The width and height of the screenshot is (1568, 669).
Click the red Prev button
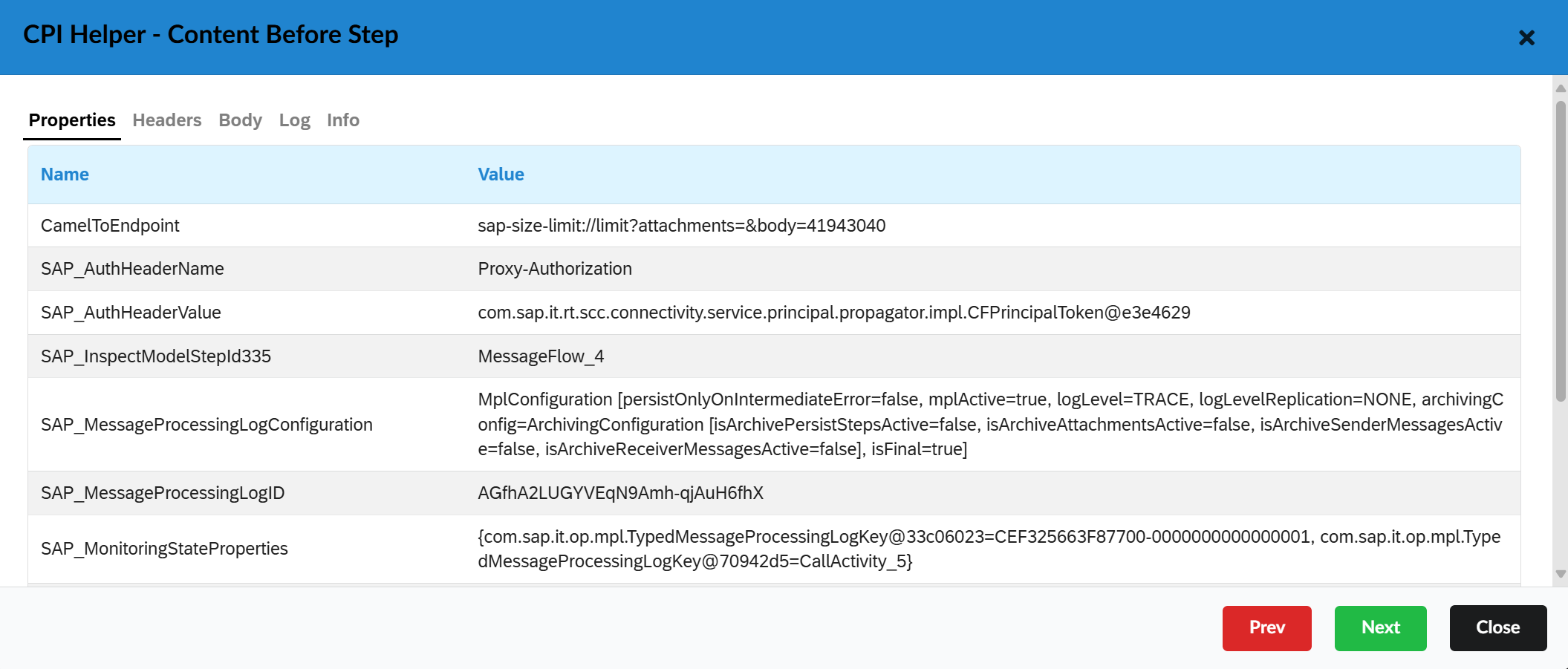(1266, 628)
